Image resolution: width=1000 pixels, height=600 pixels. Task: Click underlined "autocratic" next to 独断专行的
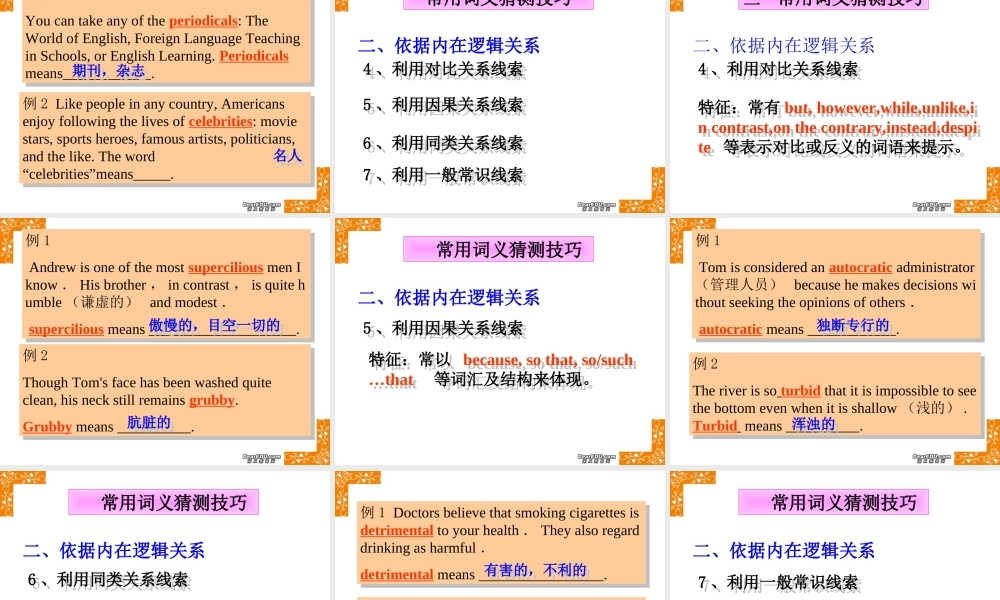tap(730, 329)
